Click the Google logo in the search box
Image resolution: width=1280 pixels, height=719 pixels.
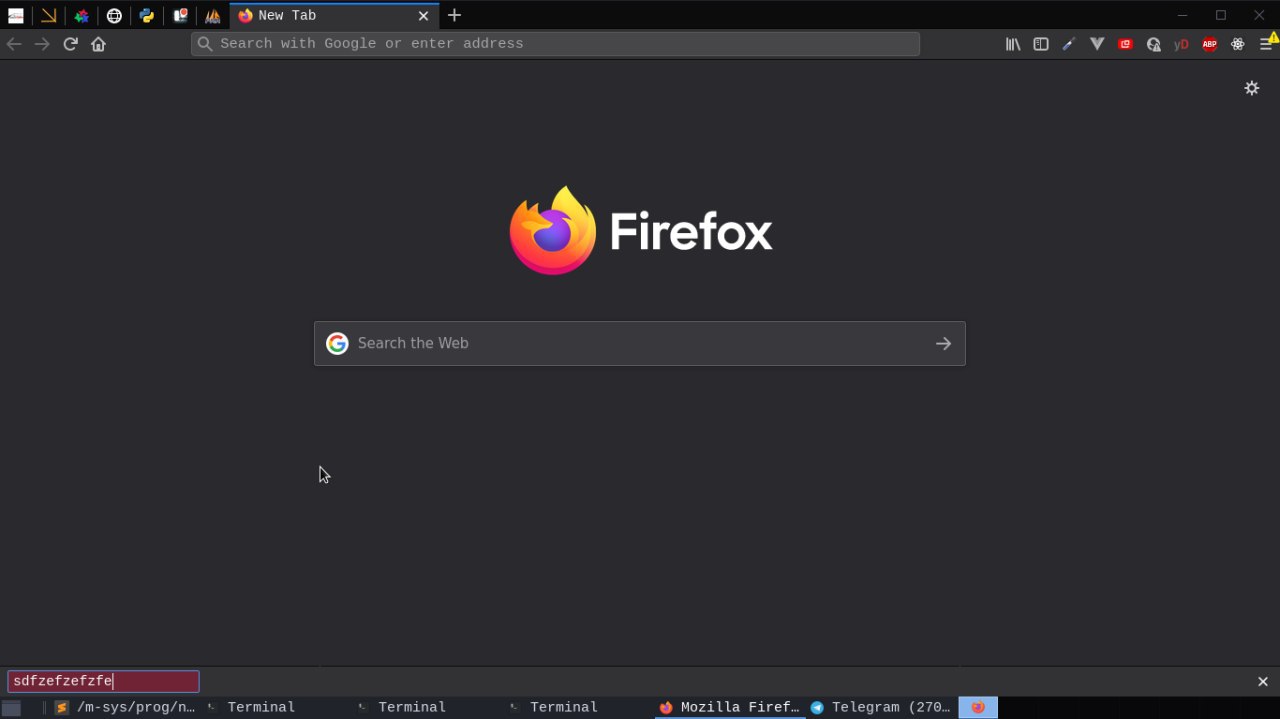(x=337, y=343)
